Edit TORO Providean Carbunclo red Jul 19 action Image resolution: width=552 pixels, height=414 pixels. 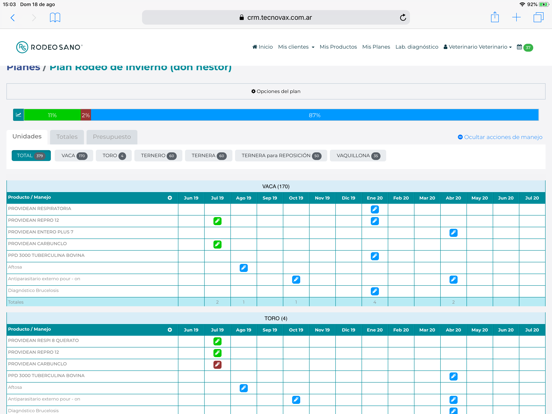tap(217, 365)
